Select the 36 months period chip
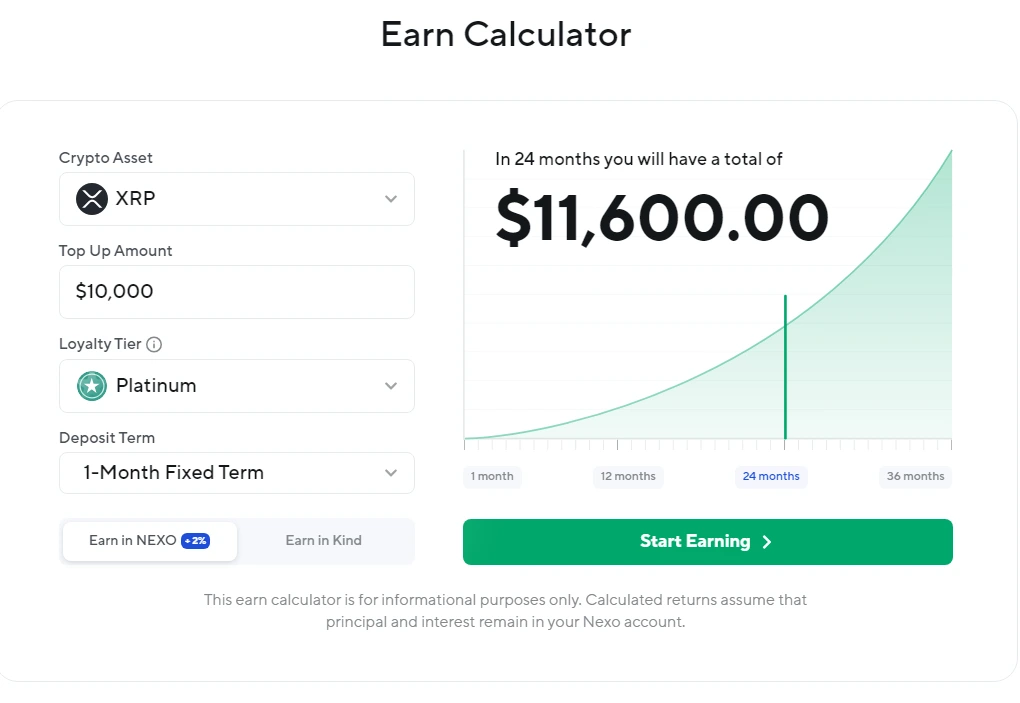 [x=916, y=477]
